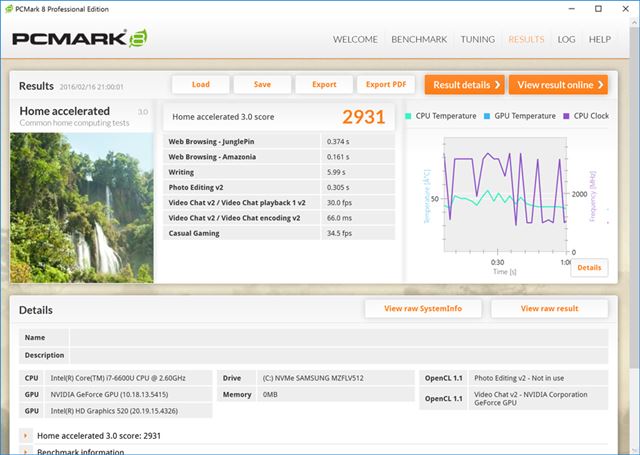Select Video Chat playback 1 v2 row
Image resolution: width=640 pixels, height=455 pixels.
pos(279,203)
